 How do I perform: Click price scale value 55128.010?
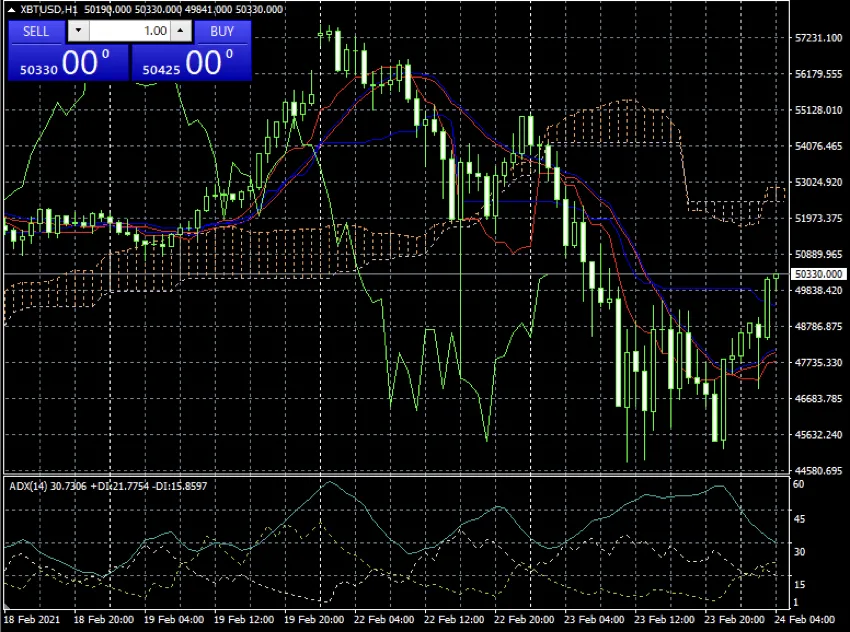coord(819,110)
